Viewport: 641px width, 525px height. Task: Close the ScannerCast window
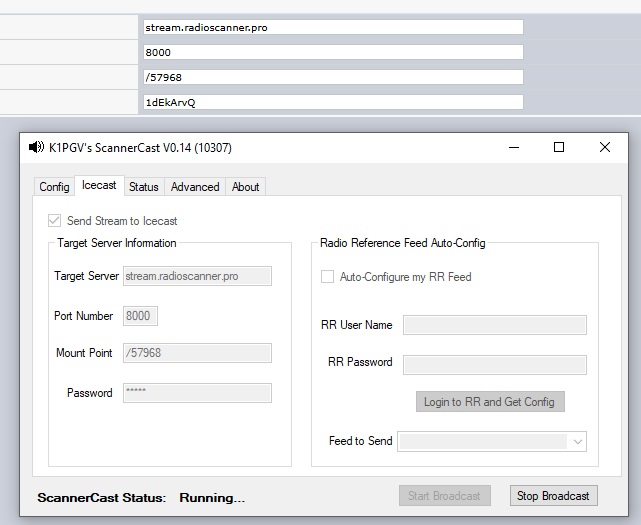coord(605,147)
